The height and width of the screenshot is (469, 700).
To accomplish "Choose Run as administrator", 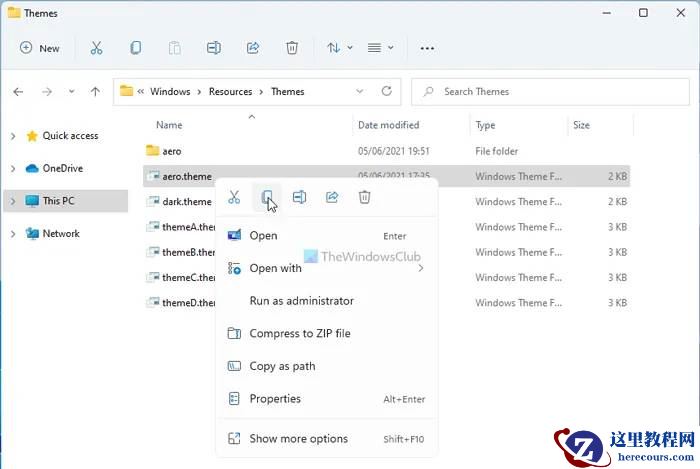I will (327, 301).
